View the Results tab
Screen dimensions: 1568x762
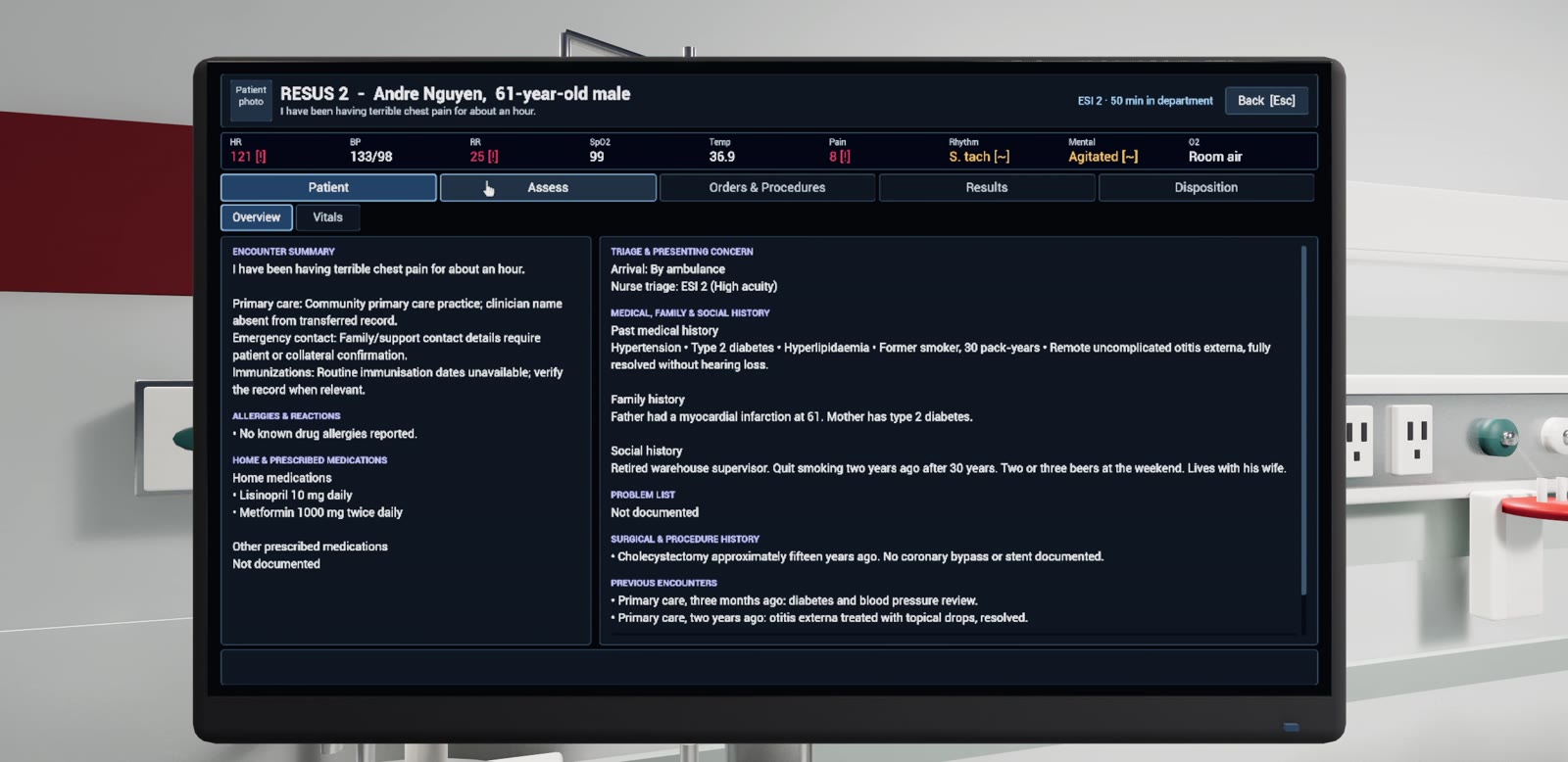(987, 187)
